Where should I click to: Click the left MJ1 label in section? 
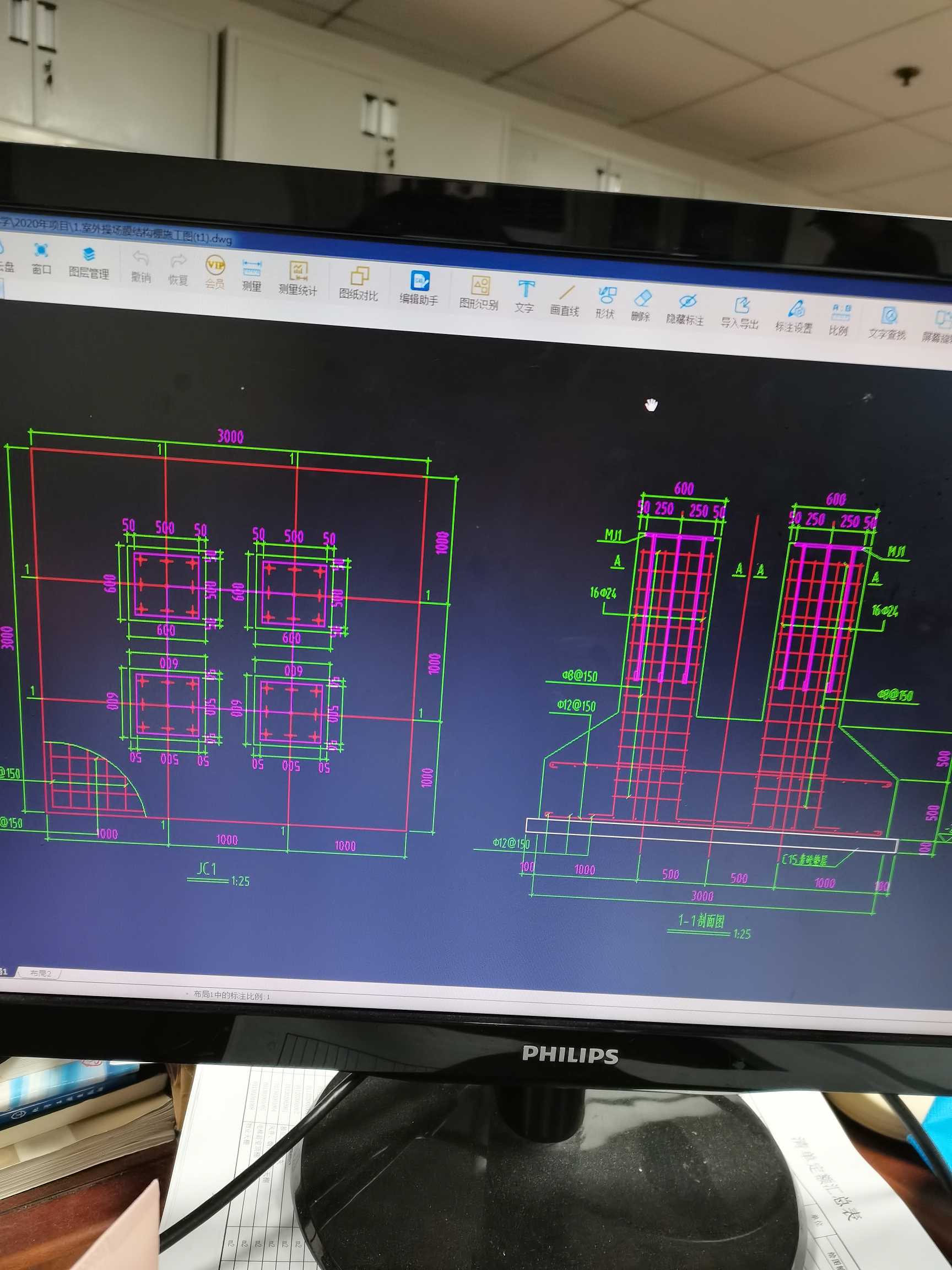(613, 536)
